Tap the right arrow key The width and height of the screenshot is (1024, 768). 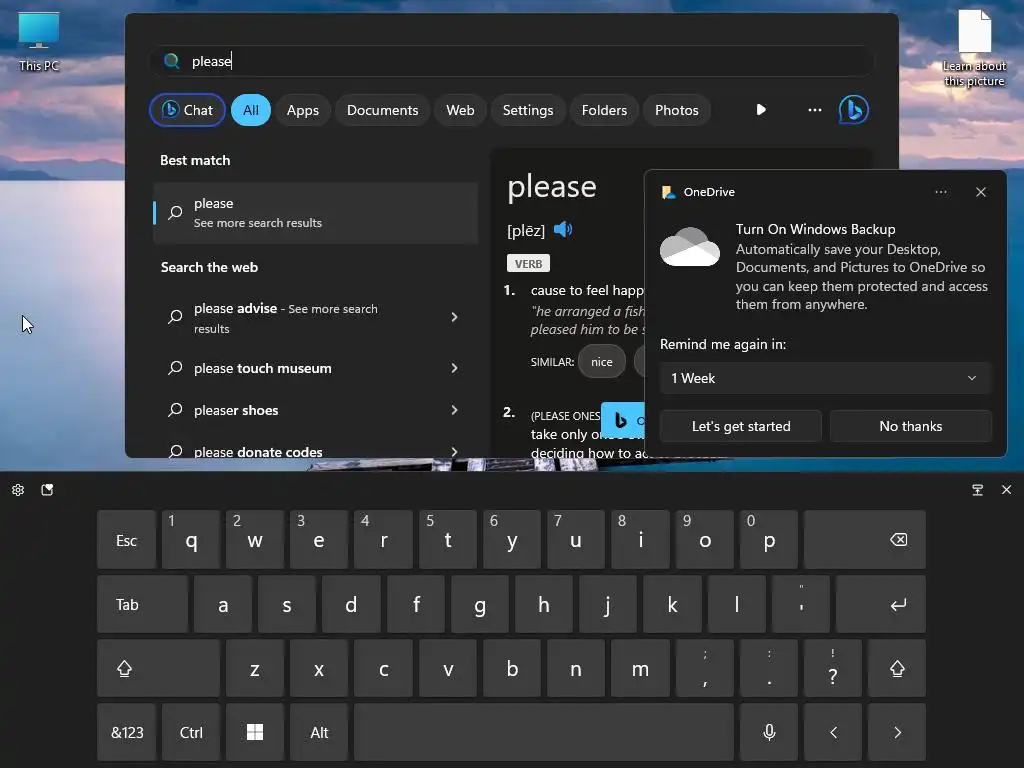coord(897,732)
